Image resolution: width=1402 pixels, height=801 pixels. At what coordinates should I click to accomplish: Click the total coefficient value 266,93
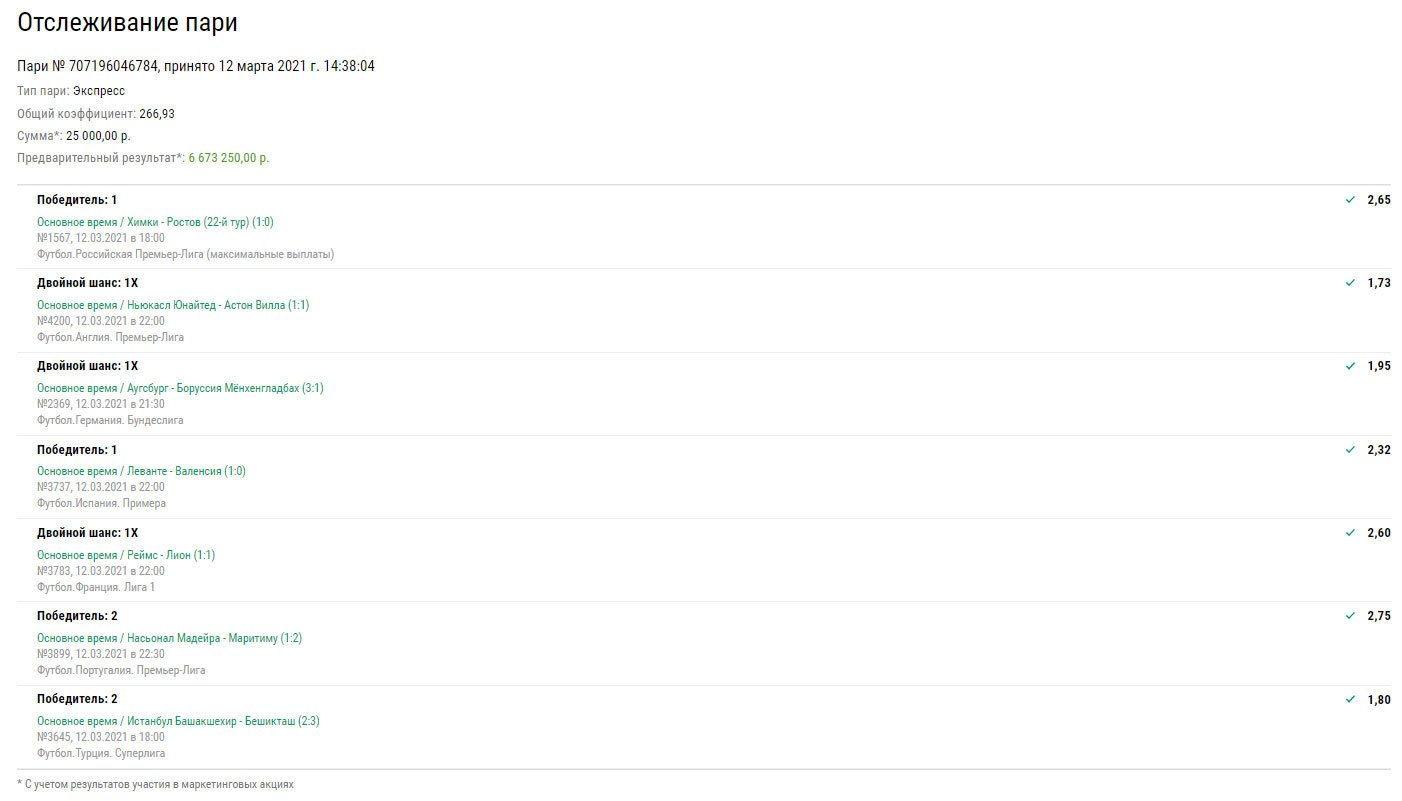pos(157,114)
